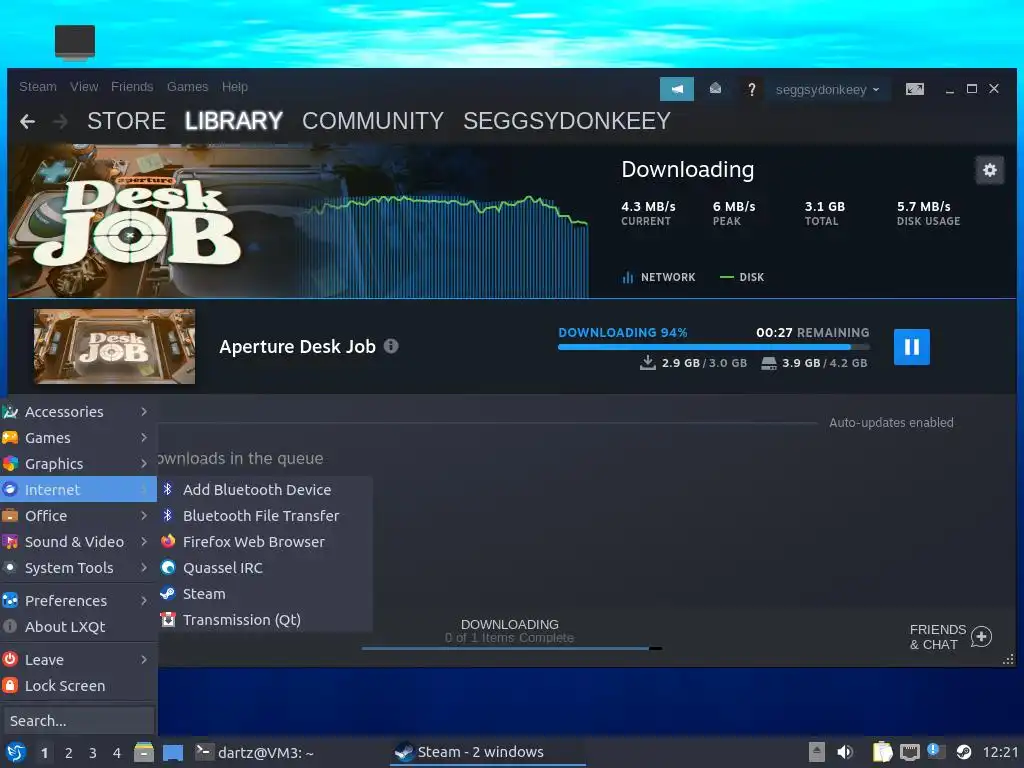Open the SEGGSYDONKEEY profile tab
The image size is (1024, 768).
pyautogui.click(x=567, y=121)
